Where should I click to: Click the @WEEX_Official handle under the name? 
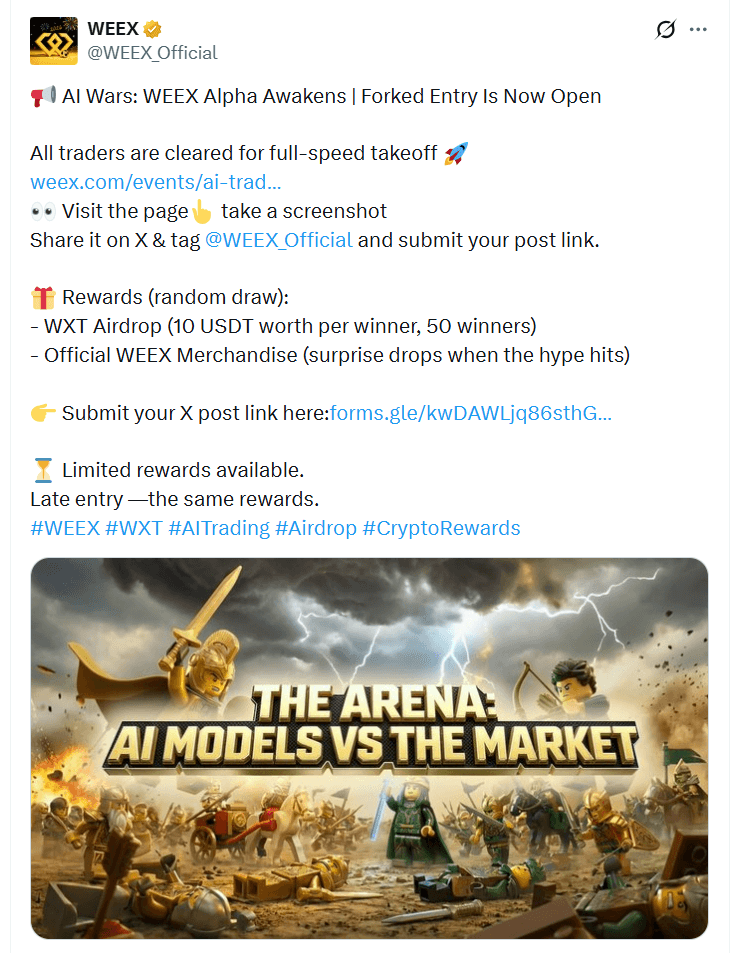coord(153,52)
